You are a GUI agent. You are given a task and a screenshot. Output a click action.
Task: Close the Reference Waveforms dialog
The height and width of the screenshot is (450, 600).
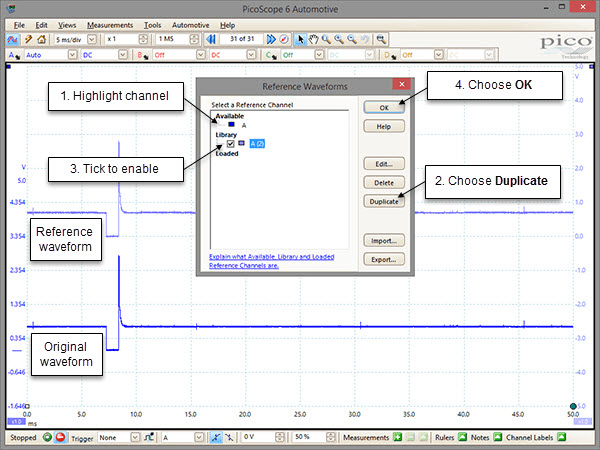point(401,84)
